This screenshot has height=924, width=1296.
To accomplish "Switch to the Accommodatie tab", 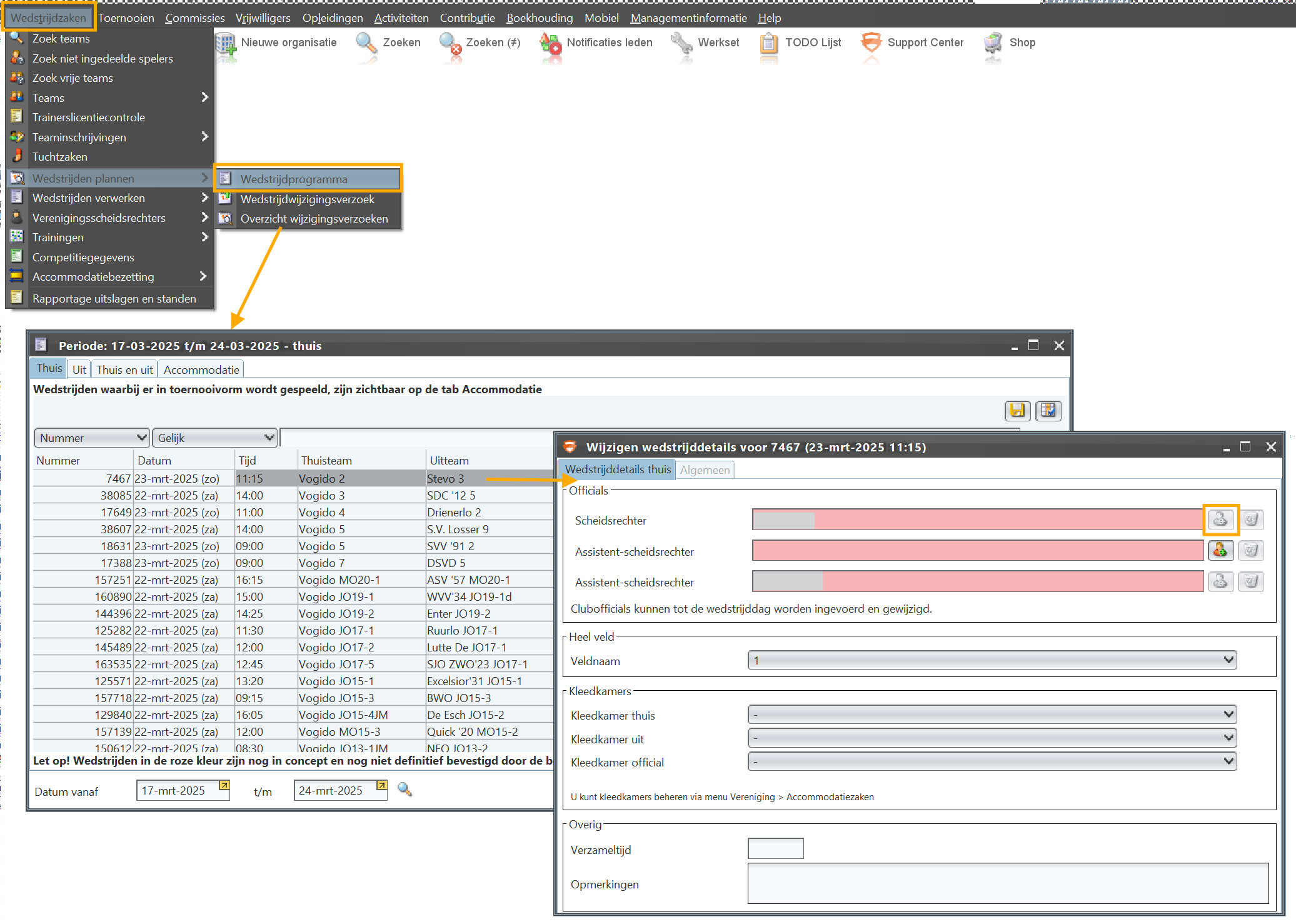I will click(x=201, y=369).
